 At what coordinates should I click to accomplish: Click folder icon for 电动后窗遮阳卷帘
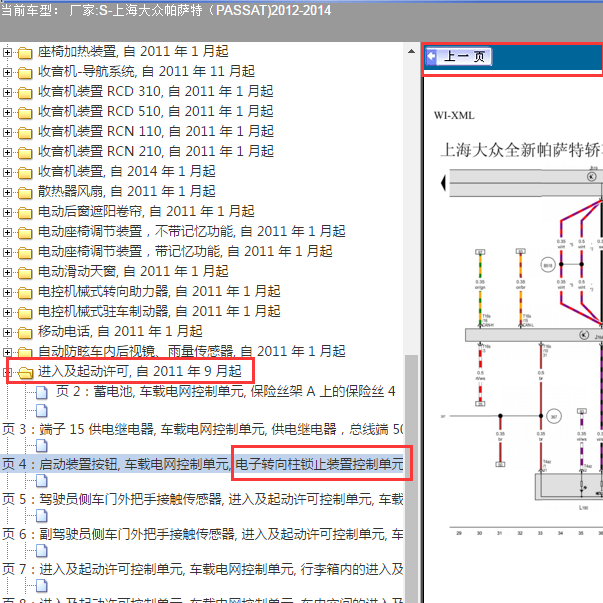[25, 213]
